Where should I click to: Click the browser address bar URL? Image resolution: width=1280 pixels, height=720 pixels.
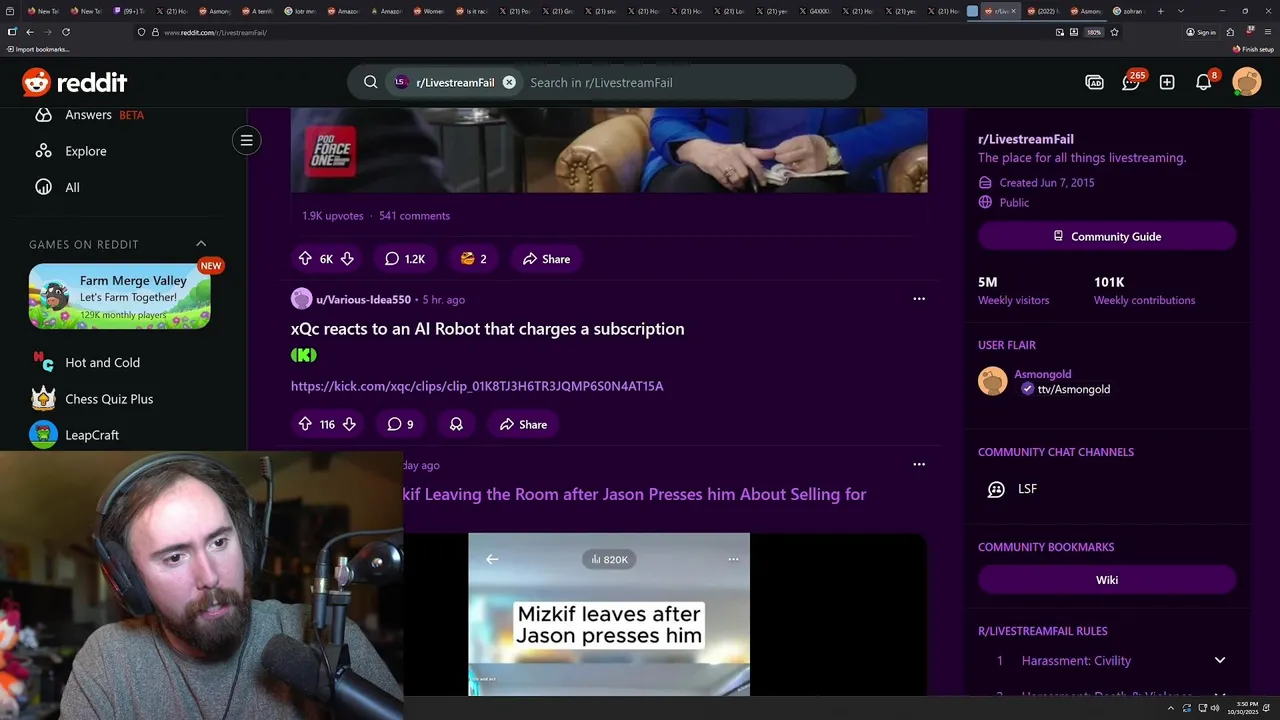tap(215, 32)
